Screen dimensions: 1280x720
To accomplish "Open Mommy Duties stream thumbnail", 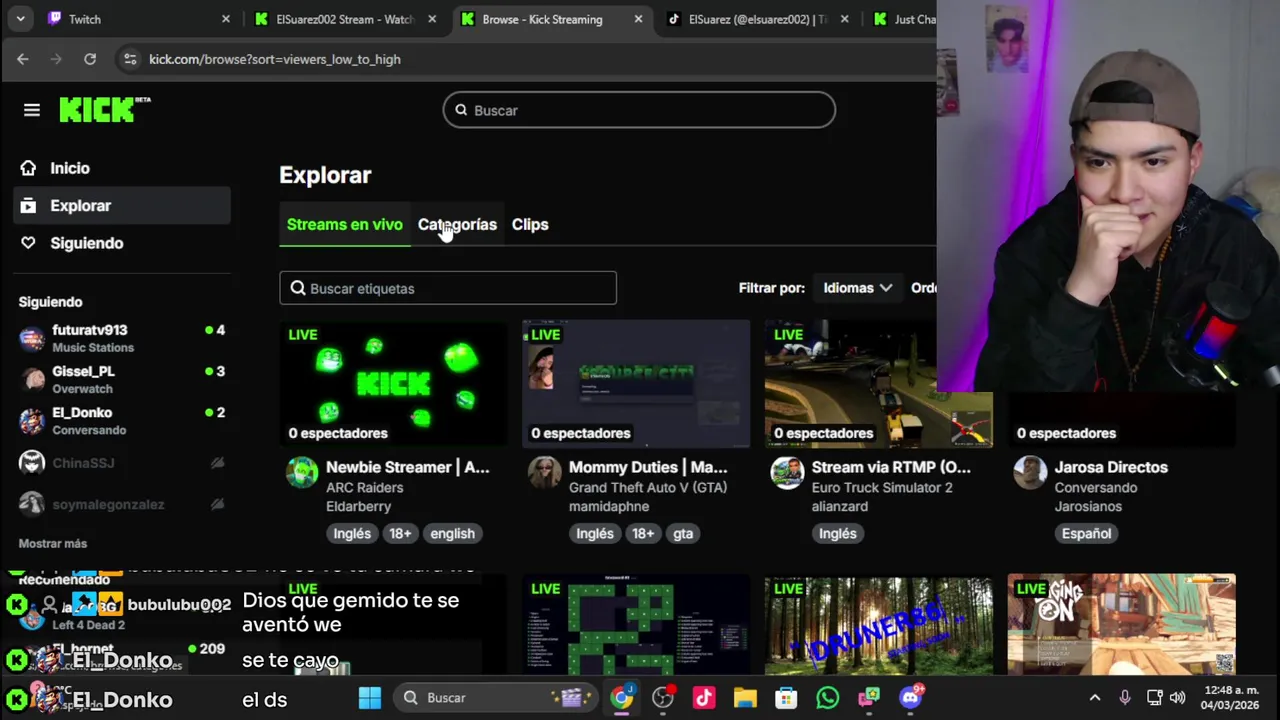I will pyautogui.click(x=636, y=384).
